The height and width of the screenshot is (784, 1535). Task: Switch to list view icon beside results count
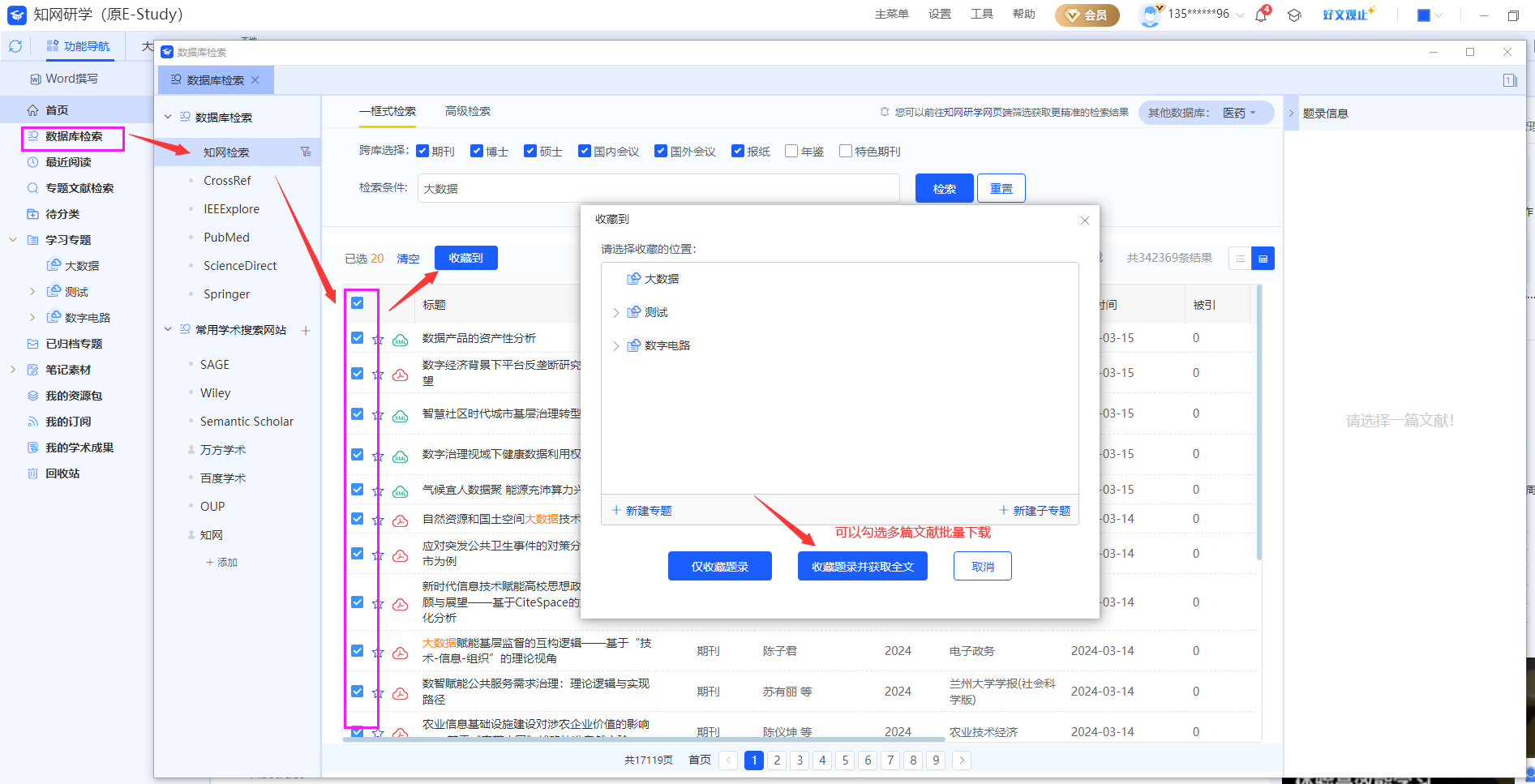[x=1240, y=259]
